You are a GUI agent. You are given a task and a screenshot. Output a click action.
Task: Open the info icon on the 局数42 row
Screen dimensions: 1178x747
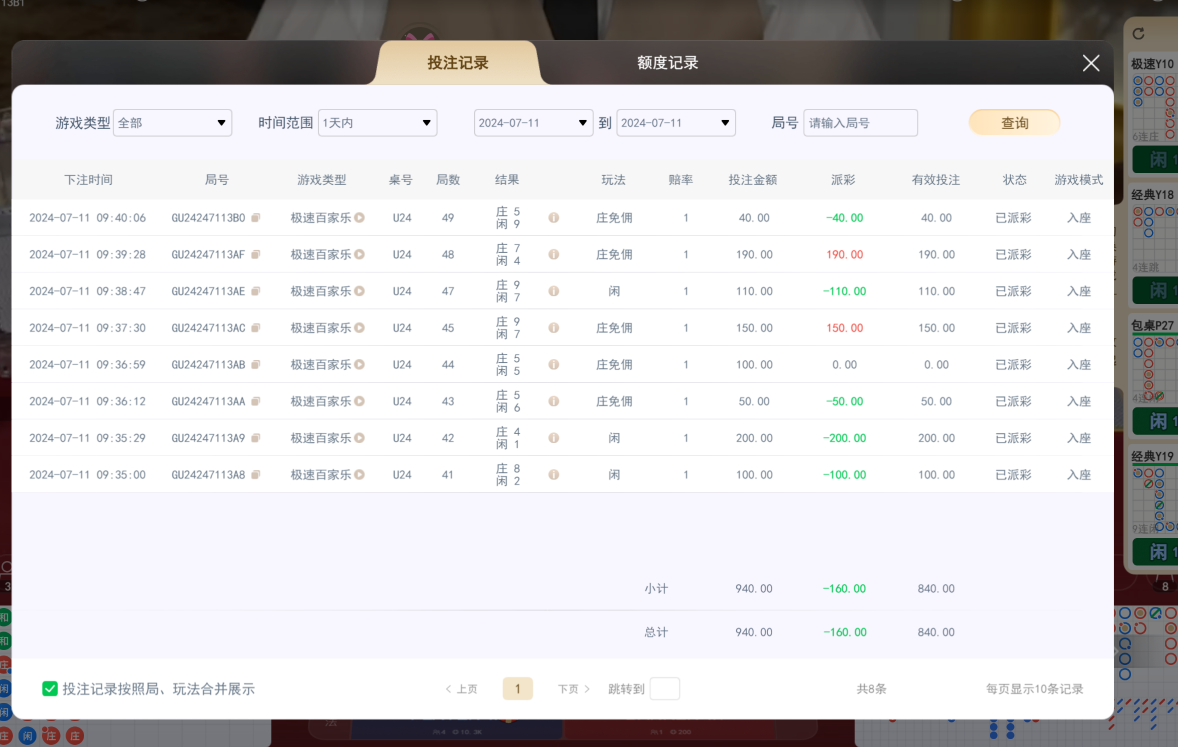[553, 437]
